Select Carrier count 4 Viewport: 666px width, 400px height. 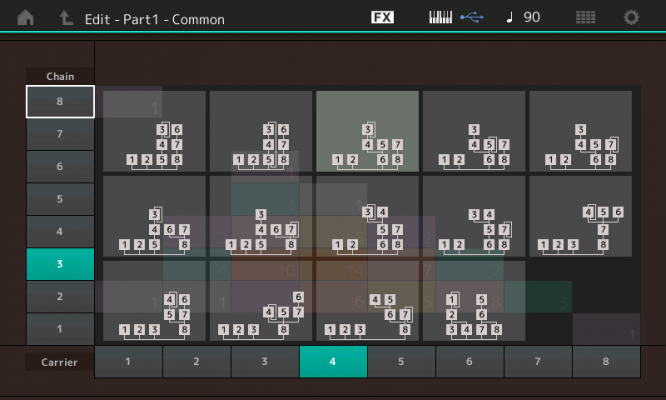[x=333, y=361]
